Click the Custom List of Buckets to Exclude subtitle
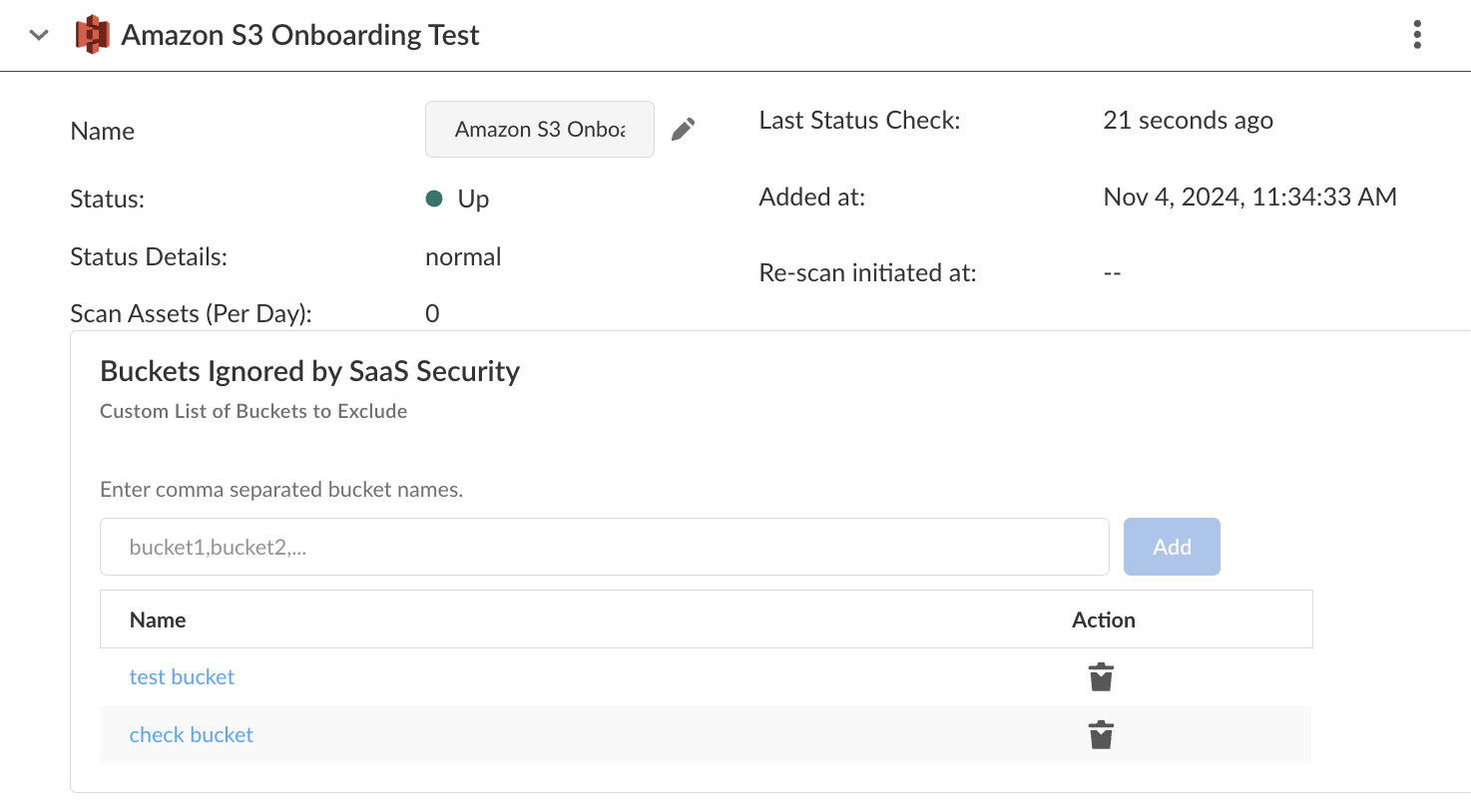Image resolution: width=1471 pixels, height=812 pixels. (x=253, y=412)
